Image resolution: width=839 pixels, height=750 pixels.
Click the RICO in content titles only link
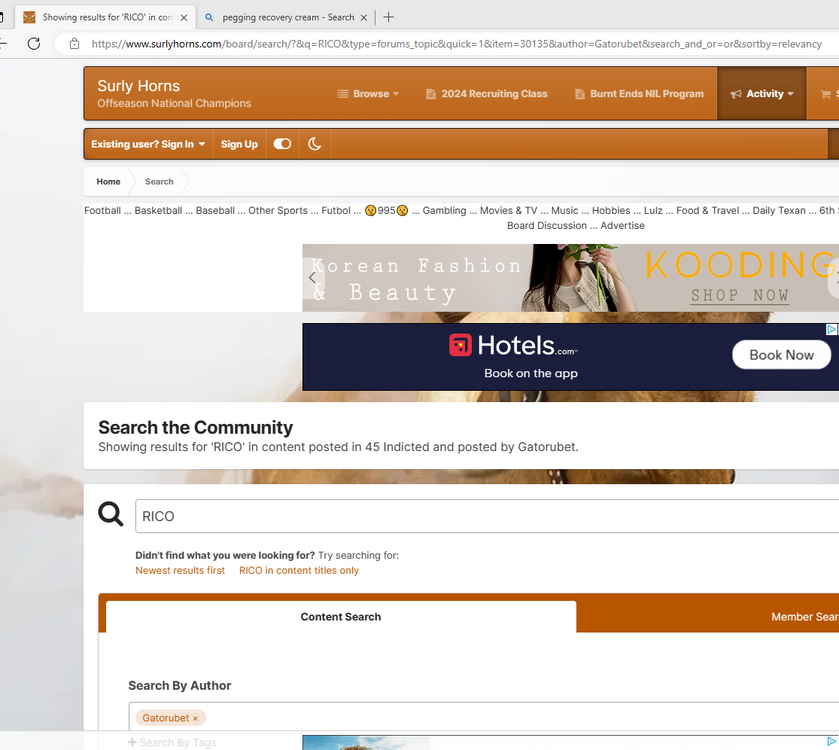coord(298,570)
